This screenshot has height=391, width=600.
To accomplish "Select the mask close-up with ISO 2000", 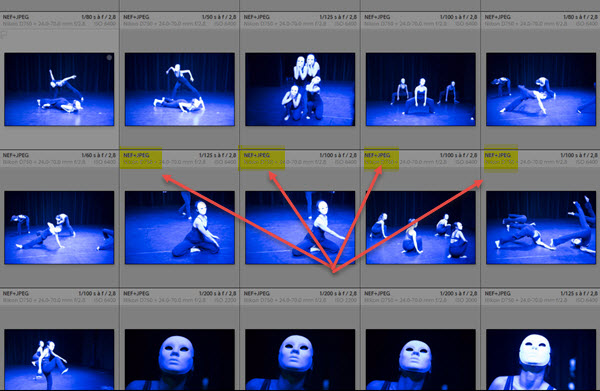I will (421, 359).
